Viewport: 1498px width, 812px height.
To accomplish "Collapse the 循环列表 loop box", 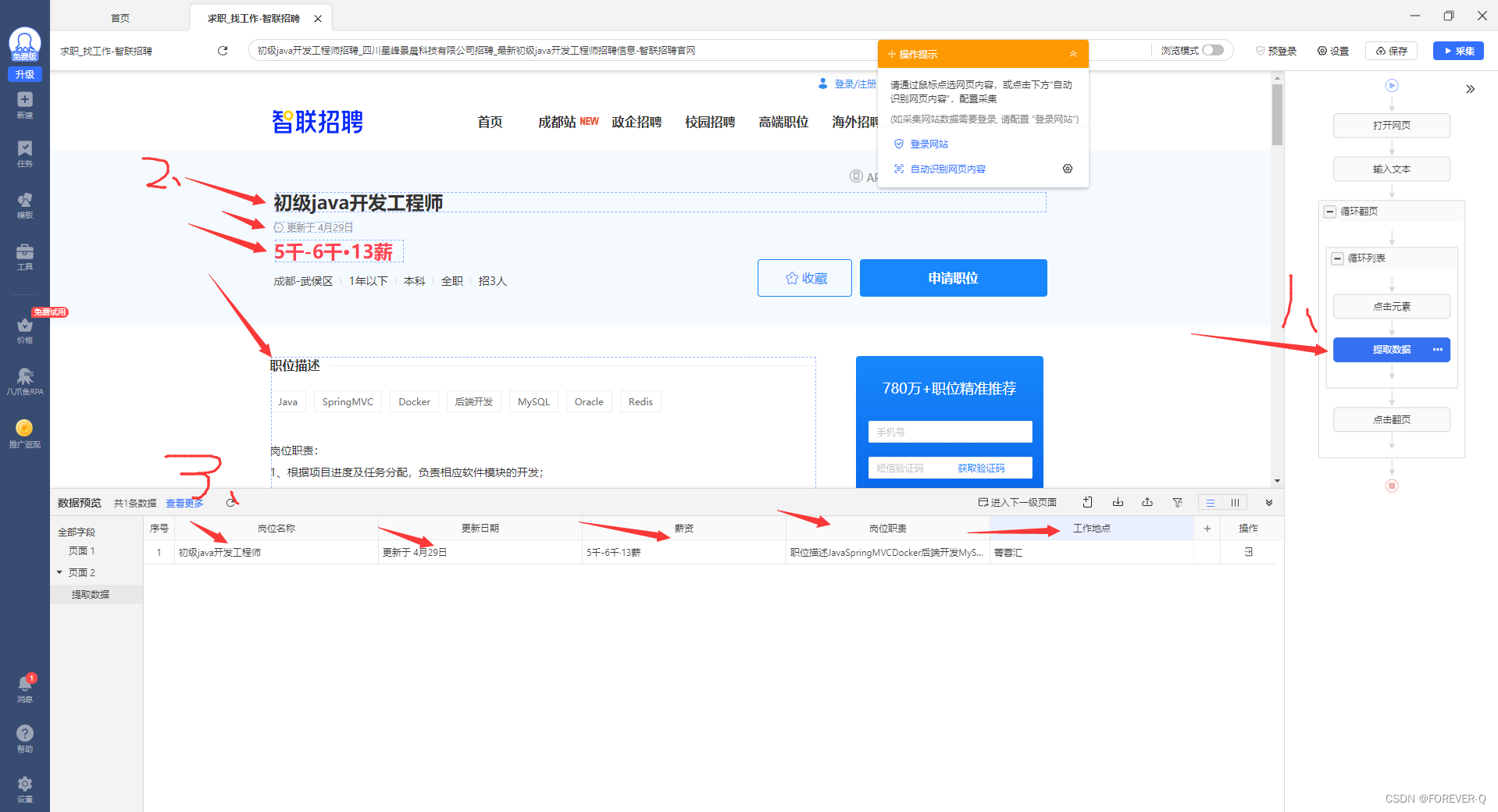I will click(x=1338, y=258).
